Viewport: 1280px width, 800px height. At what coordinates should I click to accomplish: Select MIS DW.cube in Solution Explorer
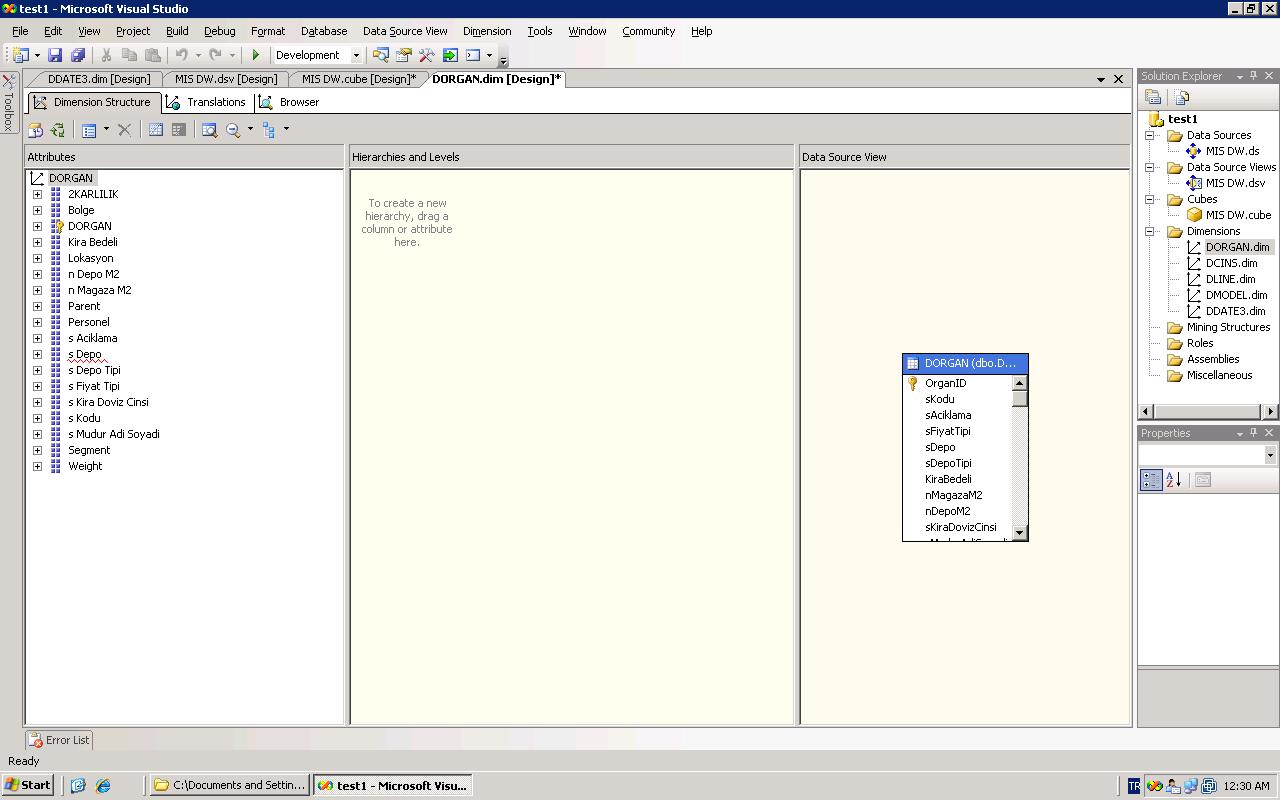tap(1238, 215)
